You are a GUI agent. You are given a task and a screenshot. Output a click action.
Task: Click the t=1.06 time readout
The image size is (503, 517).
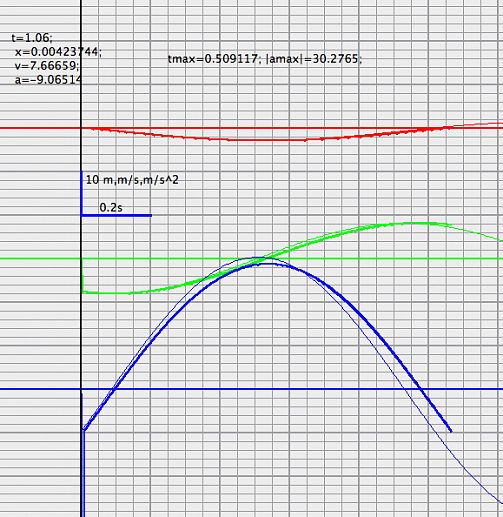click(x=32, y=38)
